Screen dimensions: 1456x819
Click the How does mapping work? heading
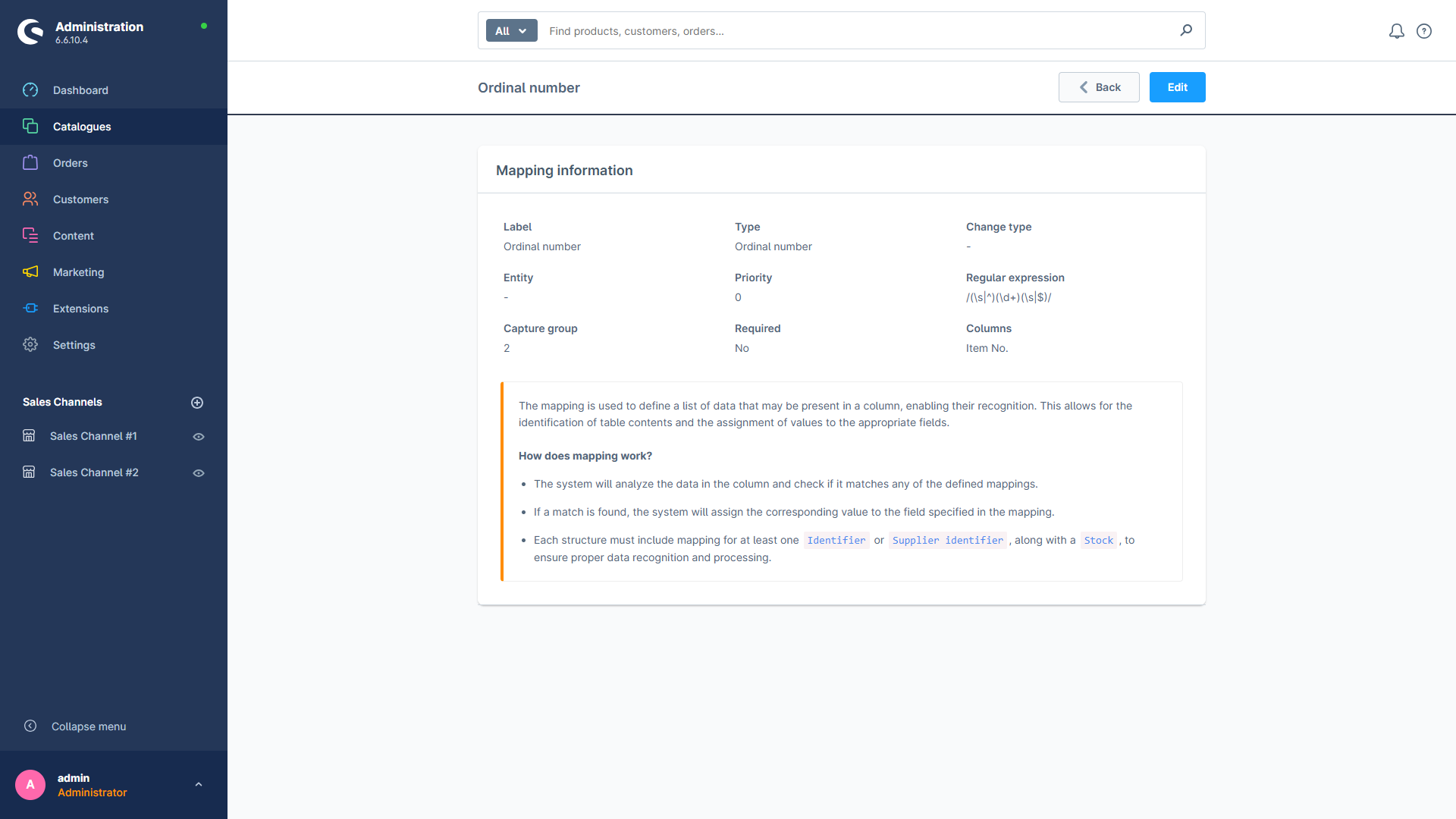[x=585, y=456]
